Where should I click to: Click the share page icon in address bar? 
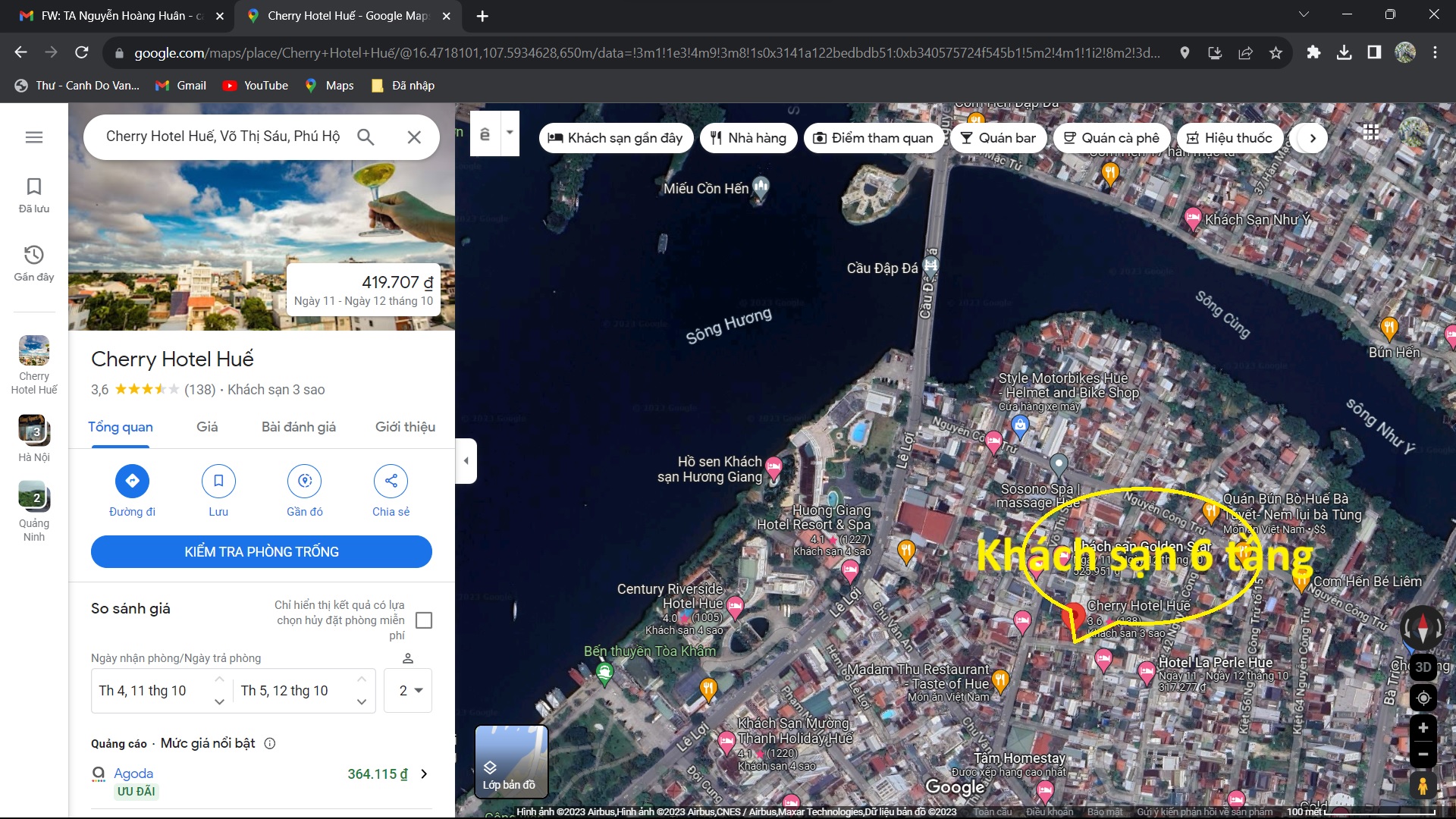point(1245,52)
